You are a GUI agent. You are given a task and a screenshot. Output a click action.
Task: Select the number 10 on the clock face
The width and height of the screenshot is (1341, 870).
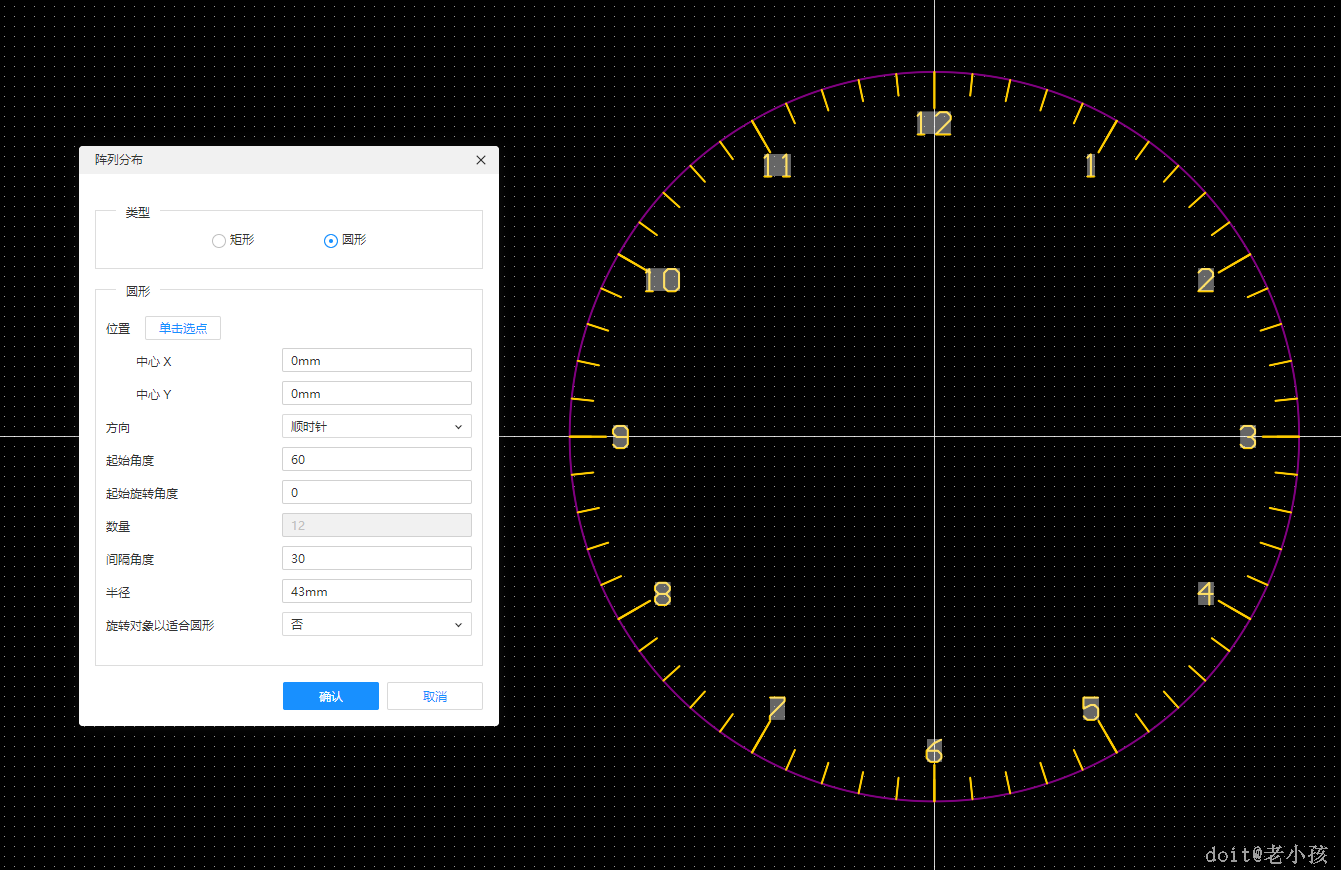[661, 281]
